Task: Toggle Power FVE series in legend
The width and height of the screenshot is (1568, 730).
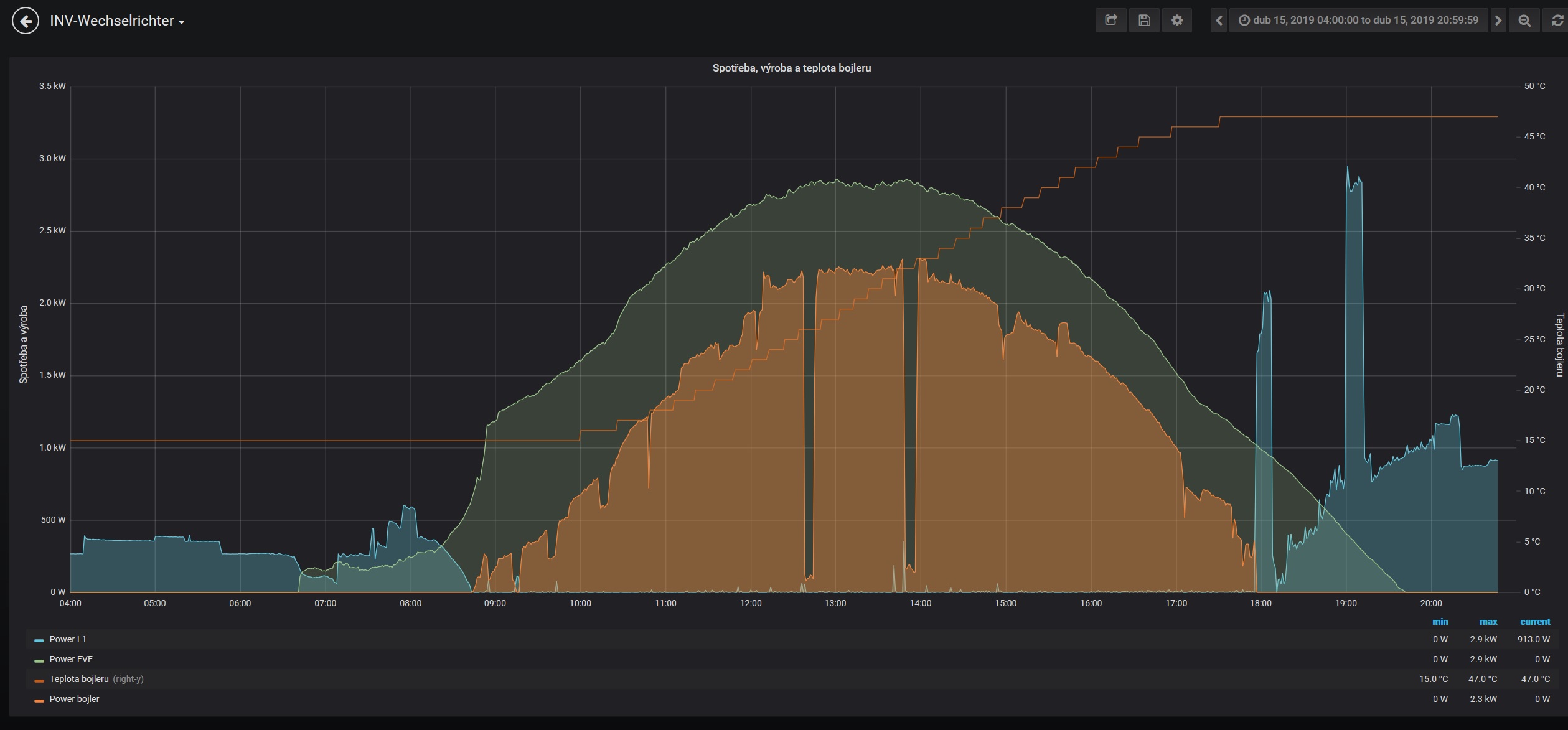Action: 71,659
